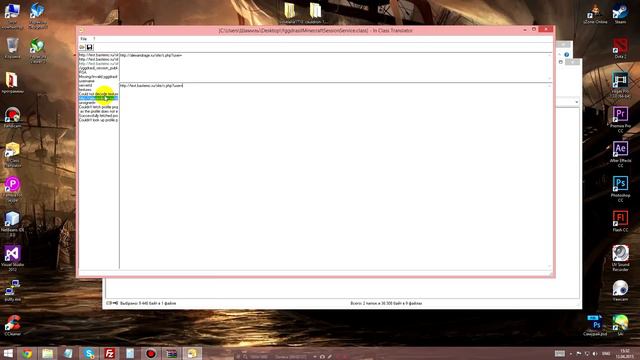Viewport: 640px width, 360px height.
Task: Open the Flash CC desktop shortcut
Action: pos(620,221)
